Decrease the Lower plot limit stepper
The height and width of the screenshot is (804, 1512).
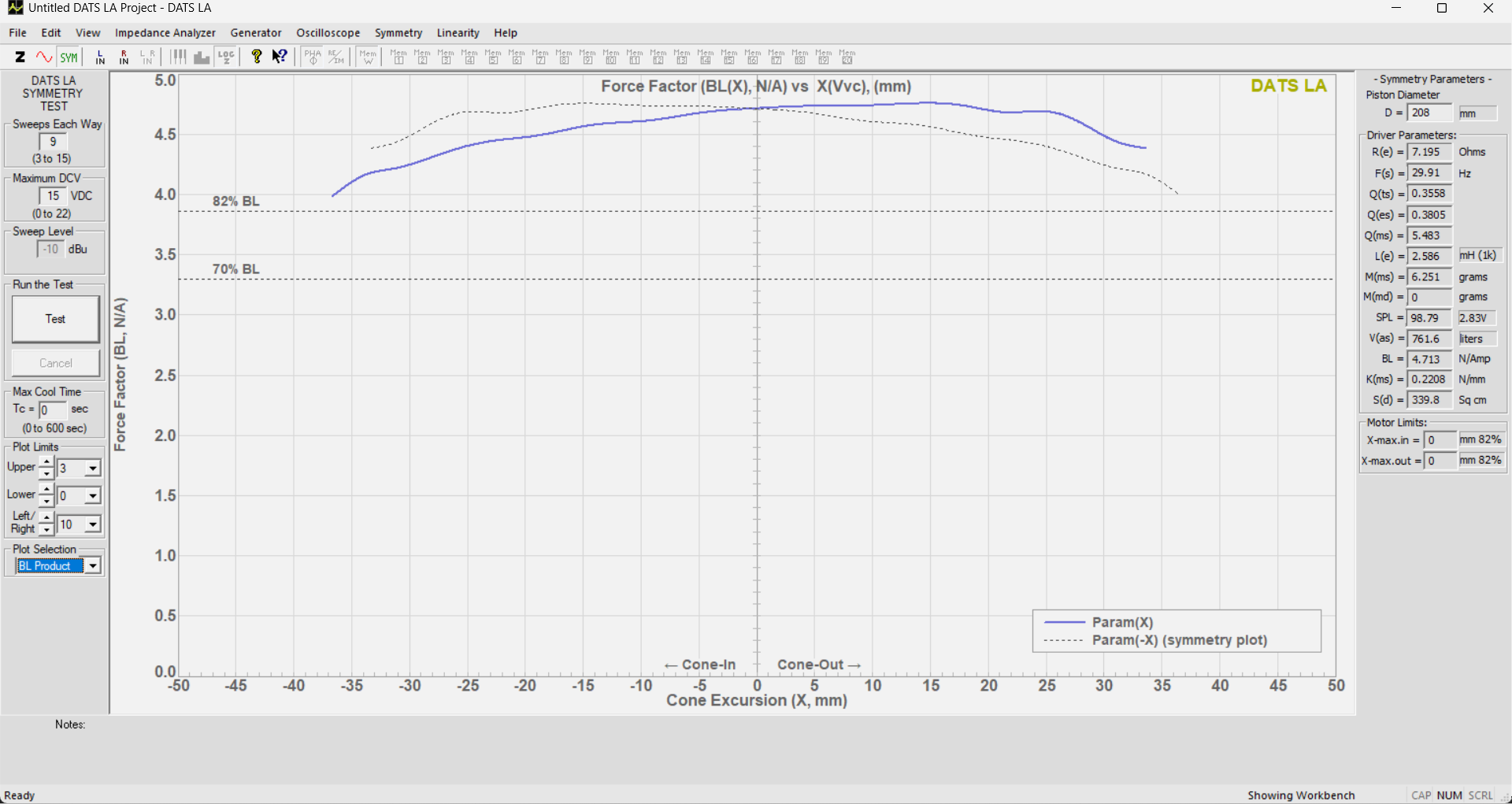point(46,501)
